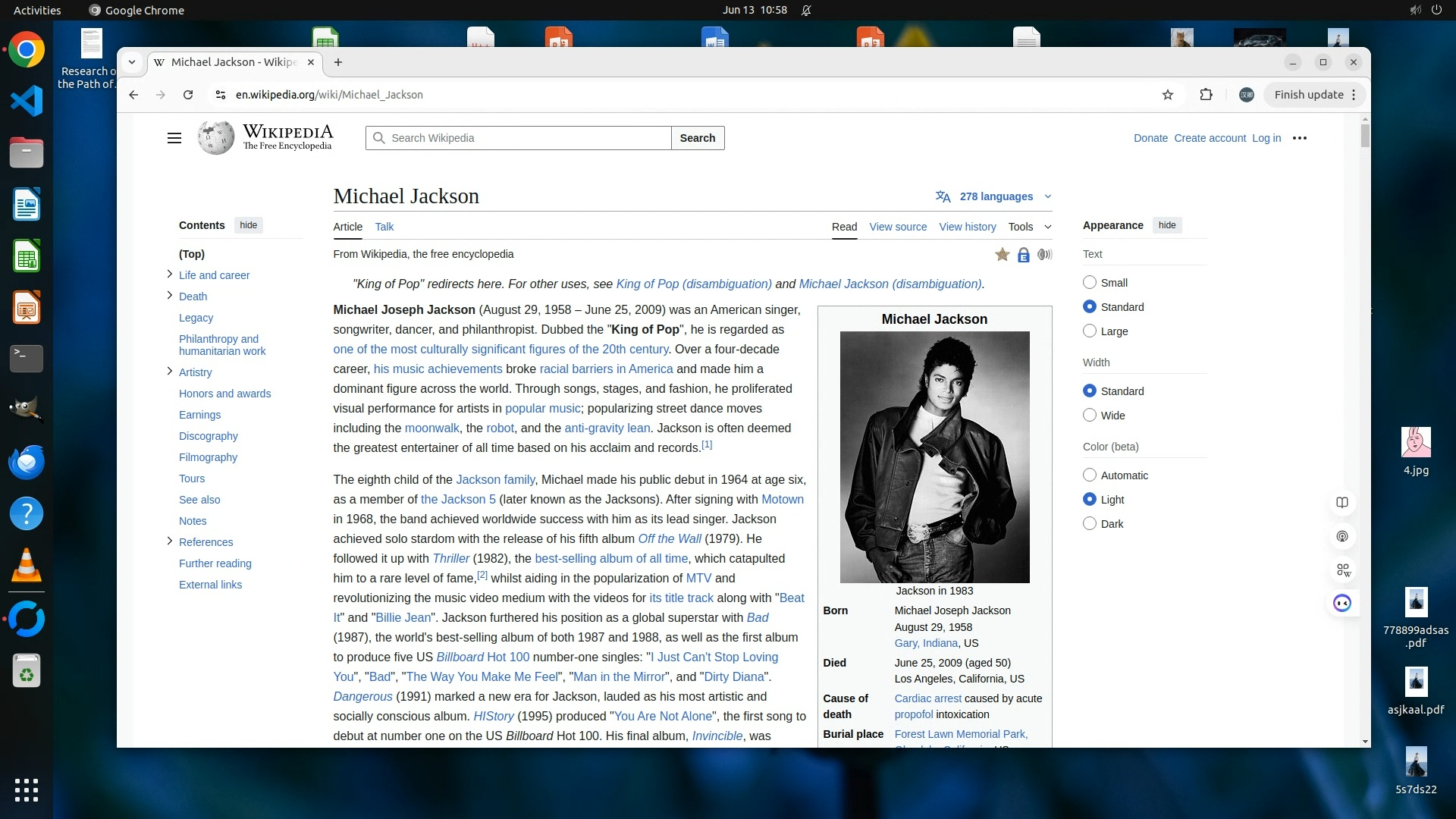This screenshot has width=1456, height=819.
Task: Select Dark color mode radio button
Action: pyautogui.click(x=1090, y=524)
